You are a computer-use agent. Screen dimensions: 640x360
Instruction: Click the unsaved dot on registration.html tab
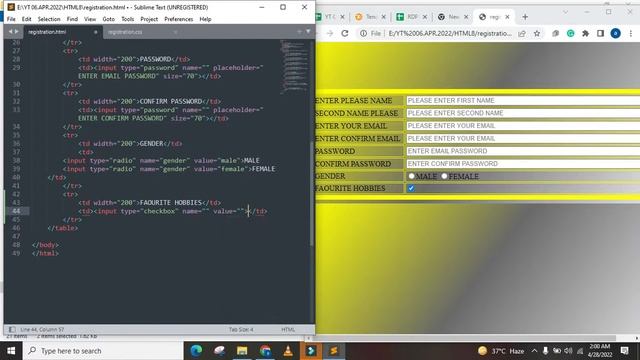point(96,32)
